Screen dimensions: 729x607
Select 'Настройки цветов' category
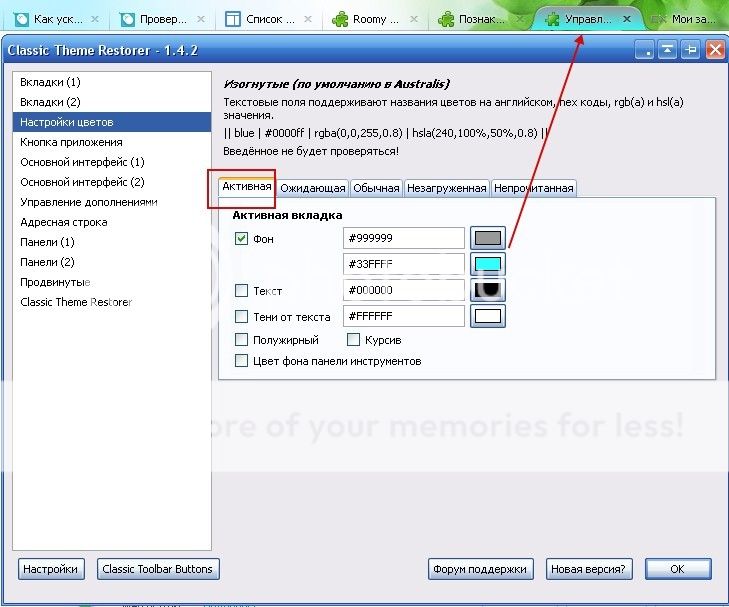coord(112,122)
